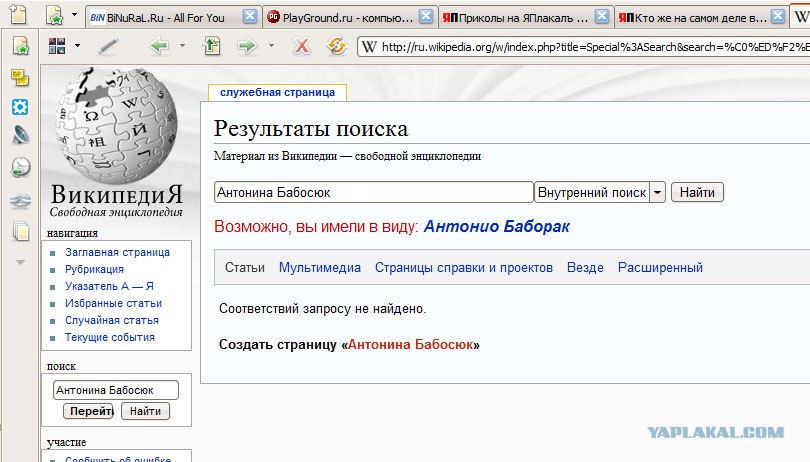Viewport: 810px width, 462px height.
Task: Open the Внутренний поиск dropdown
Action: [600, 192]
